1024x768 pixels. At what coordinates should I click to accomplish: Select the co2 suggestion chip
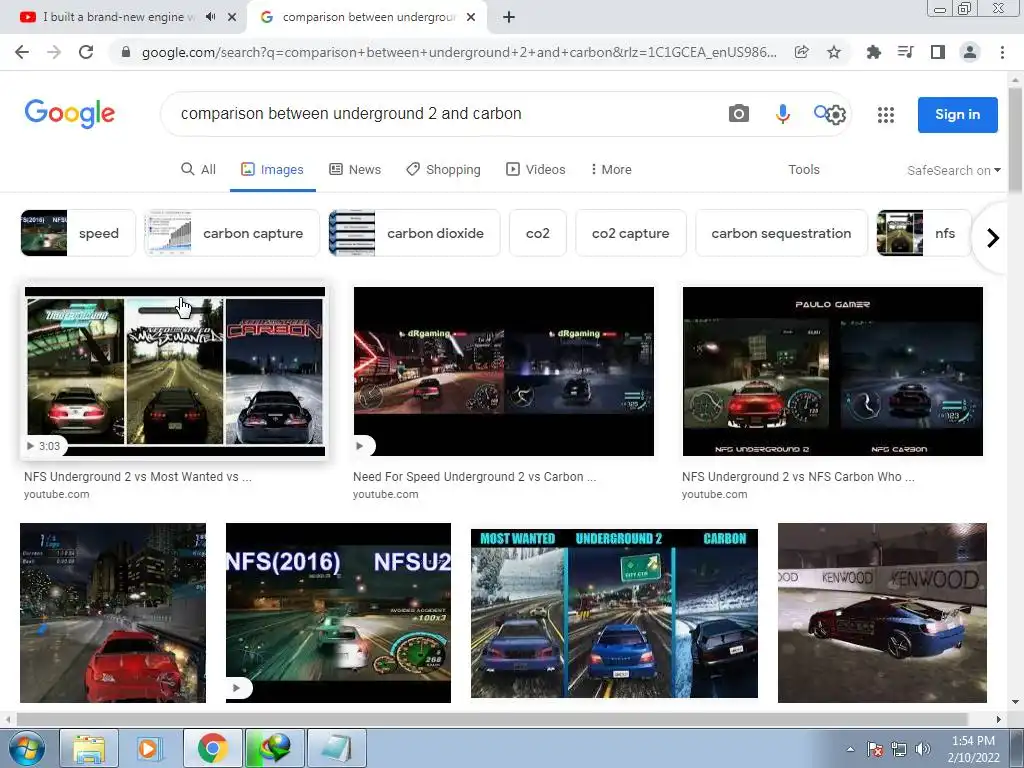(537, 233)
